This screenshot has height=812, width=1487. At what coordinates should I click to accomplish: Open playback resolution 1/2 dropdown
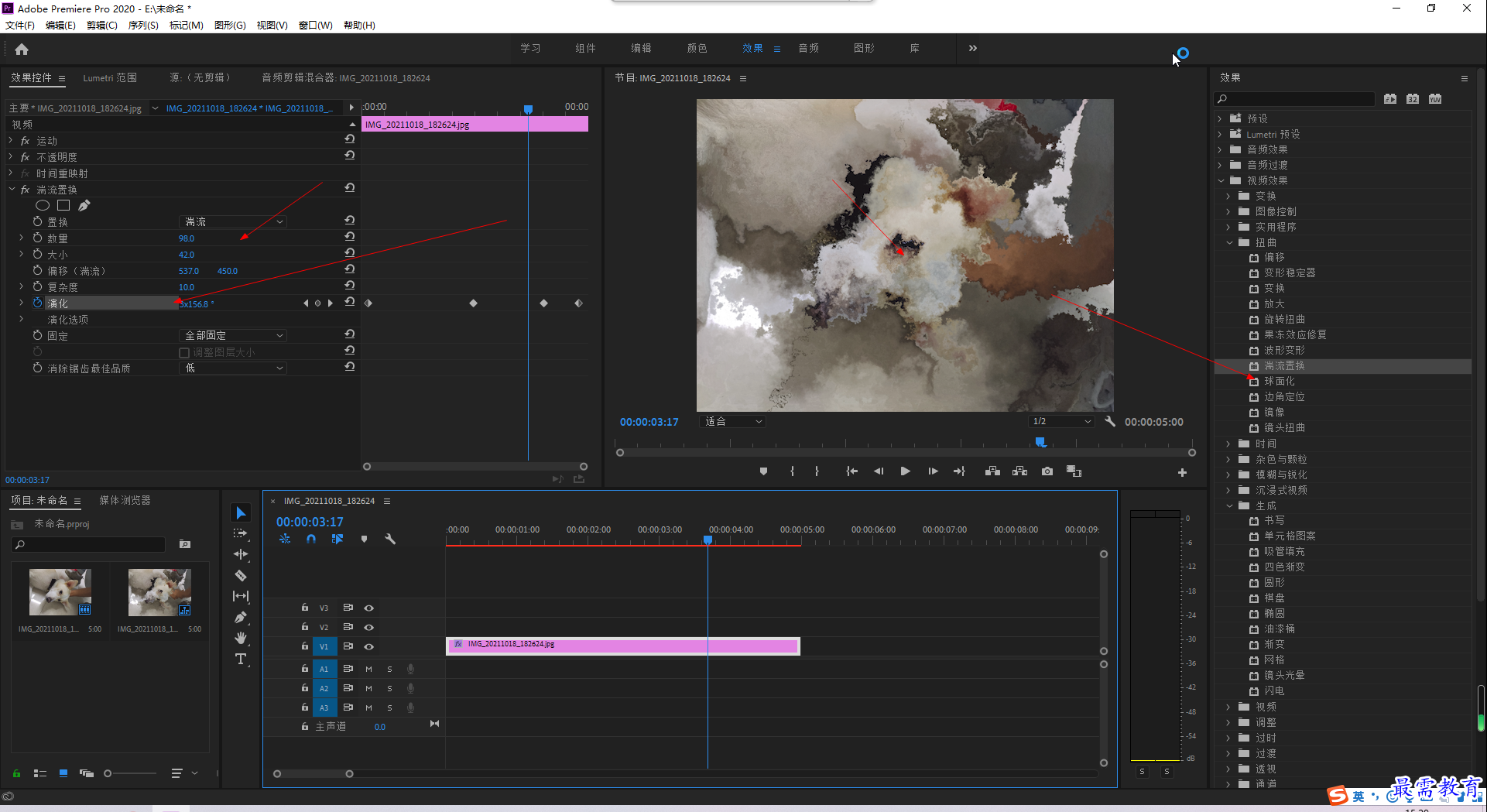pyautogui.click(x=1062, y=422)
